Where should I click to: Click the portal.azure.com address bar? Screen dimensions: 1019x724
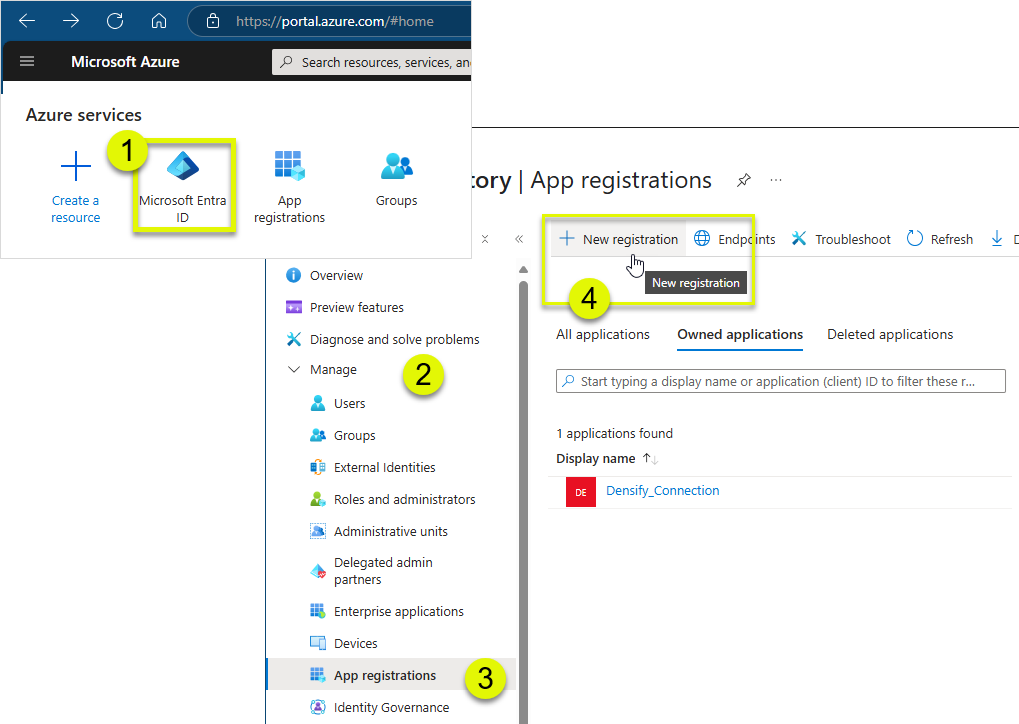[x=335, y=21]
